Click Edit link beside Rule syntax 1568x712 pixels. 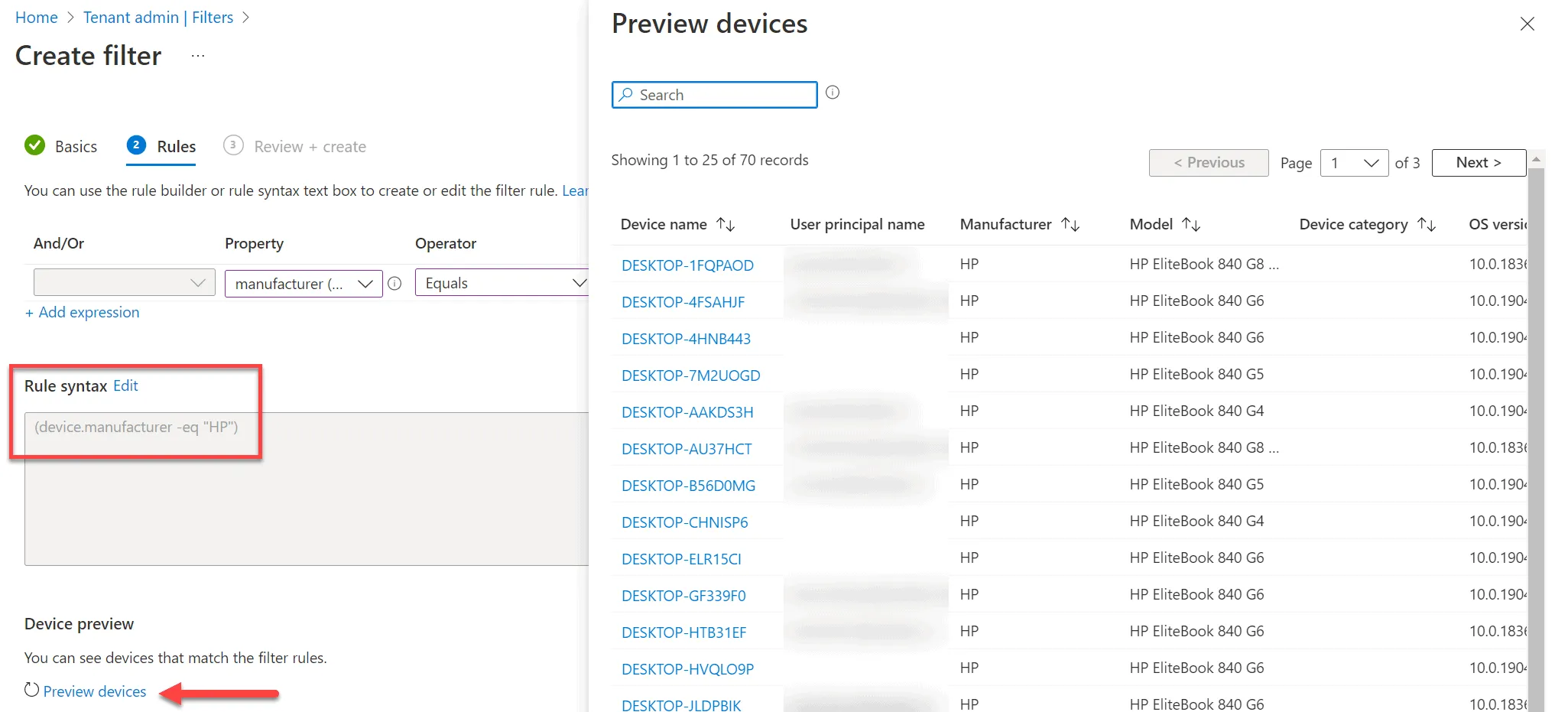125,385
